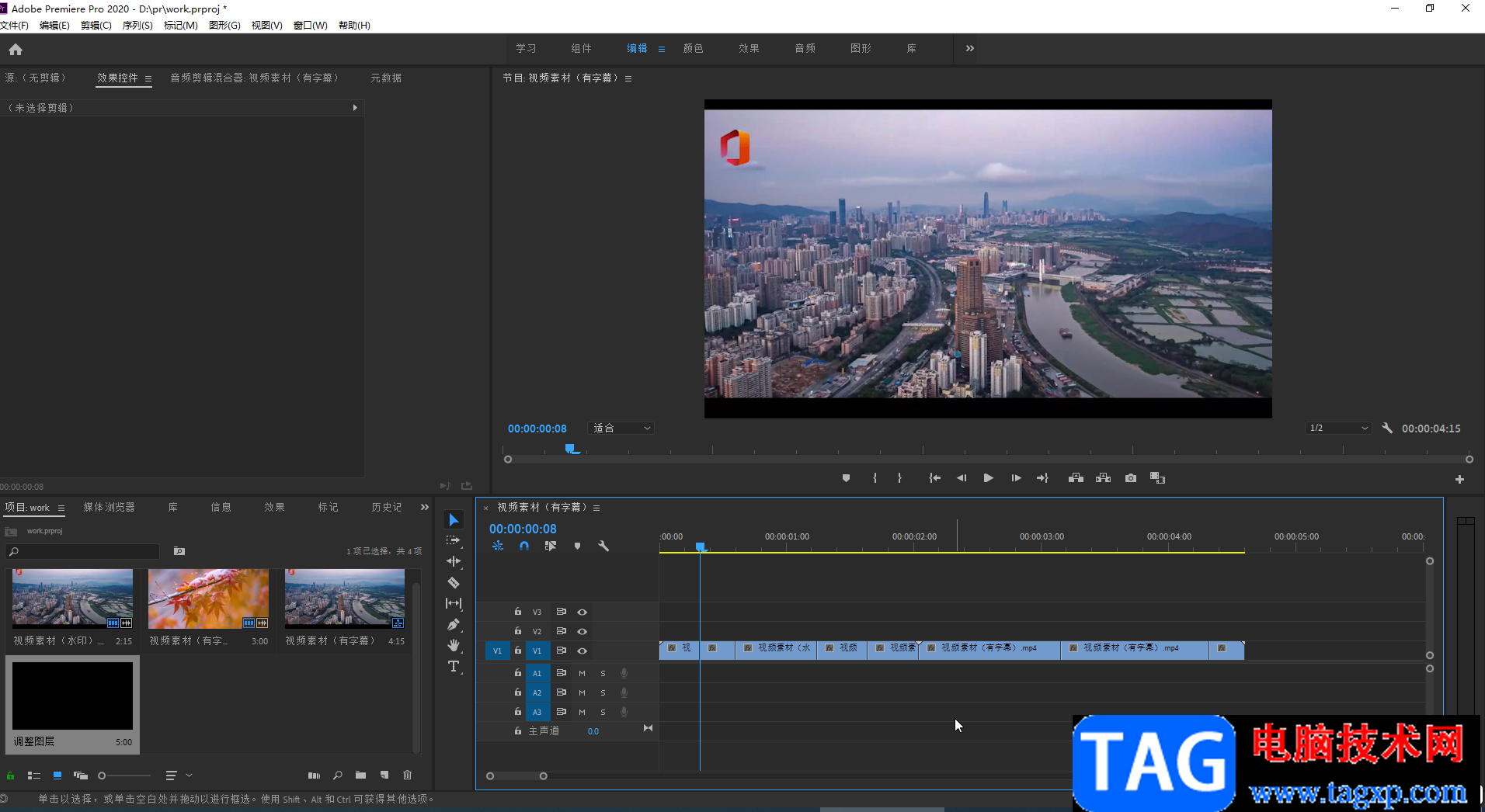1485x812 pixels.
Task: Switch to 元数据 tab
Action: click(x=386, y=78)
